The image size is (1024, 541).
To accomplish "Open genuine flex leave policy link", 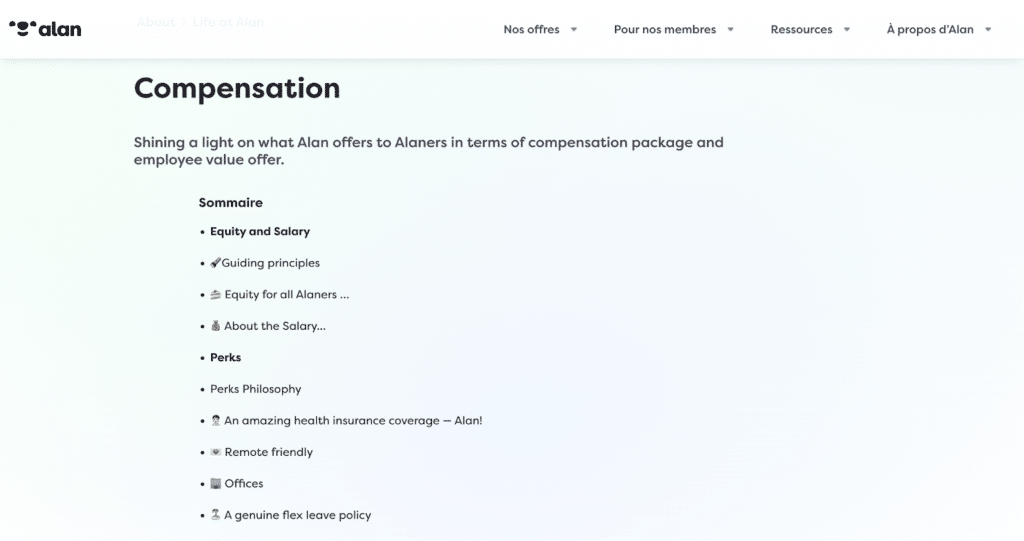I will pos(297,515).
